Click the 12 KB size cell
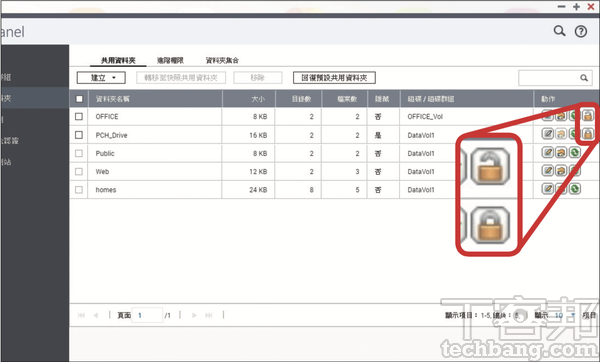The height and width of the screenshot is (362, 600). [258, 171]
